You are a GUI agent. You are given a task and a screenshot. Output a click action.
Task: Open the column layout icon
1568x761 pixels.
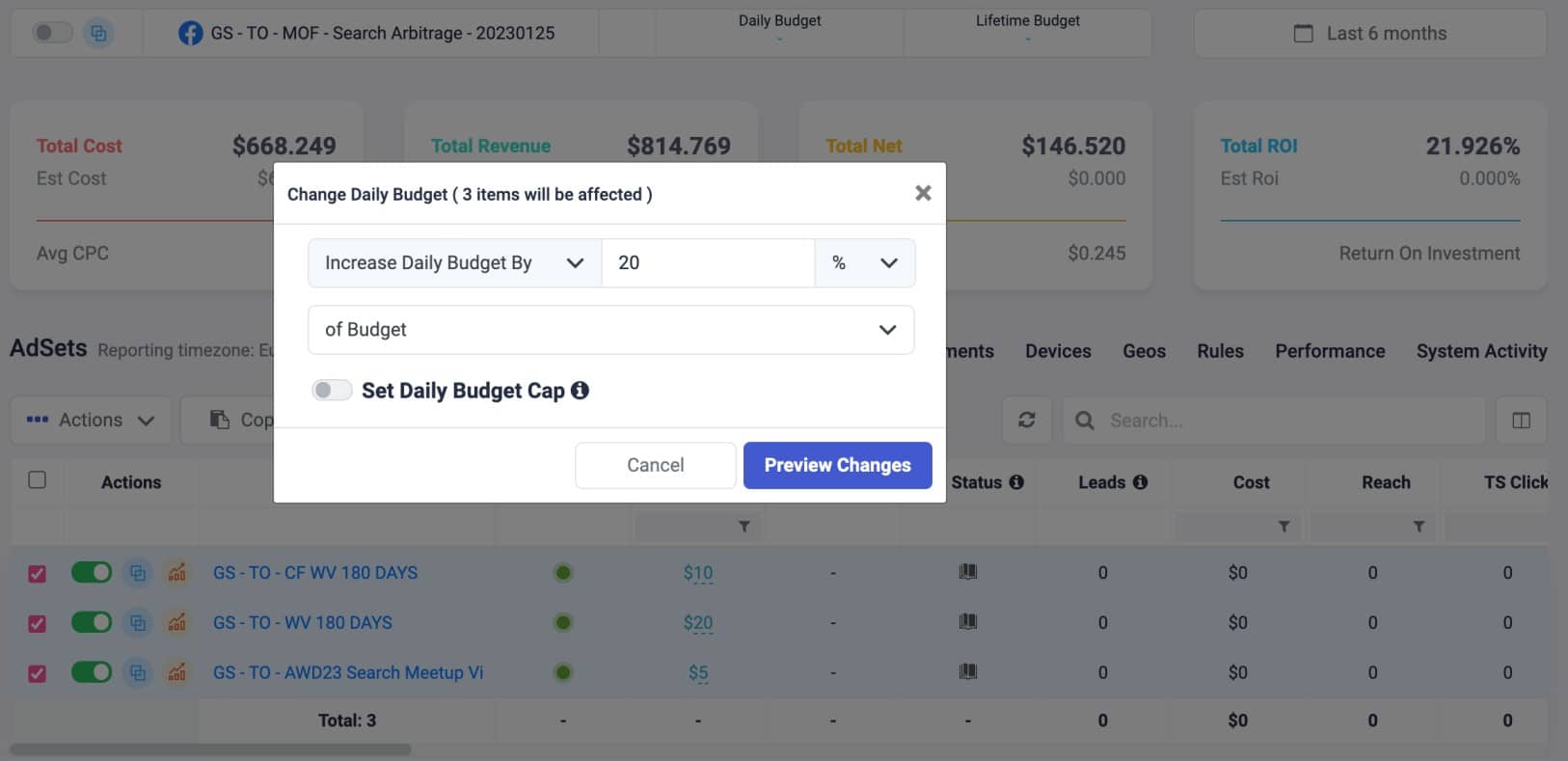[x=1522, y=420]
